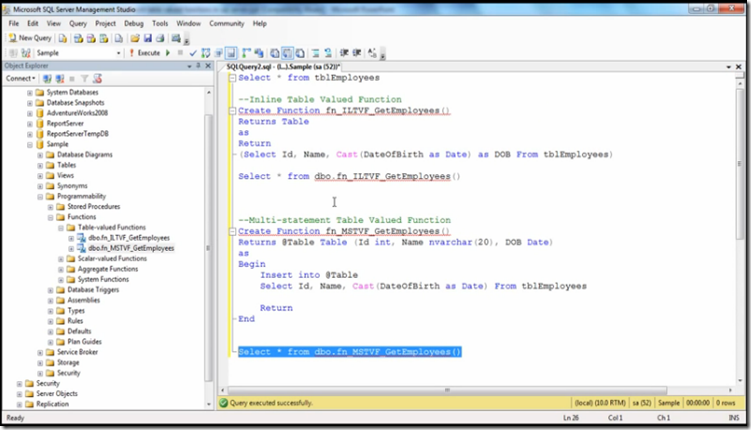Click the Parse checkmark icon
This screenshot has width=751, height=430.
click(193, 53)
